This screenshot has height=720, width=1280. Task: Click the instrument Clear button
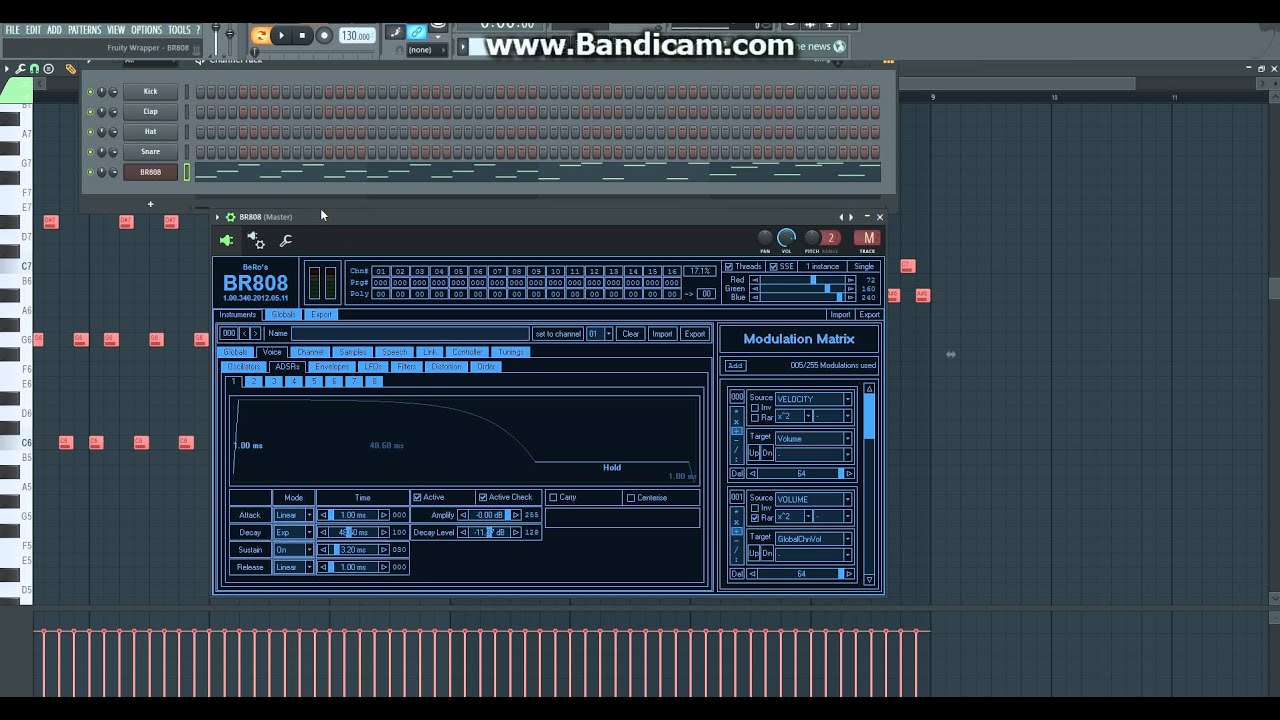[x=630, y=333]
